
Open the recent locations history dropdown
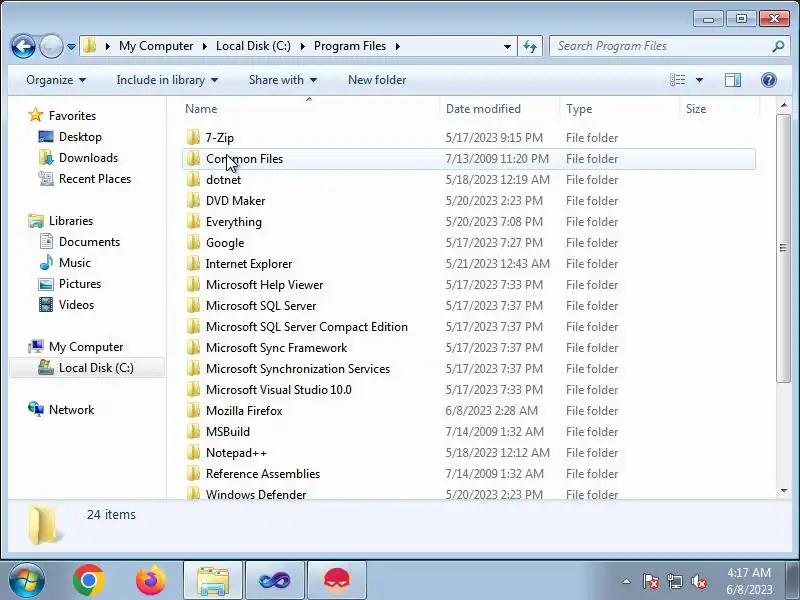tap(71, 46)
